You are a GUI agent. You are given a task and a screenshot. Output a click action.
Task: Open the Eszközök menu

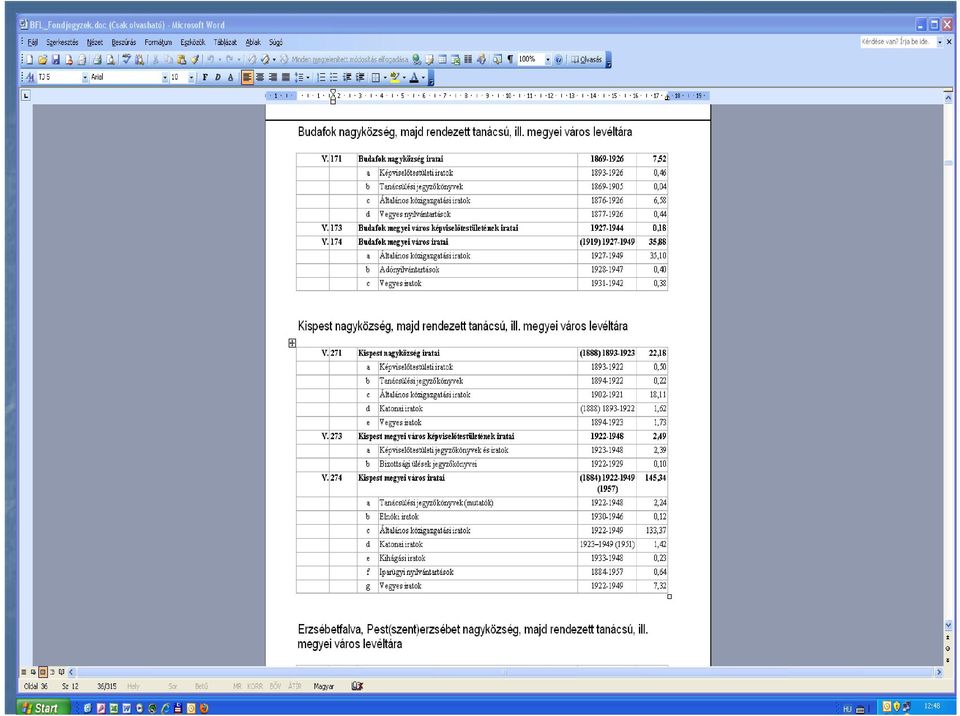(x=193, y=42)
